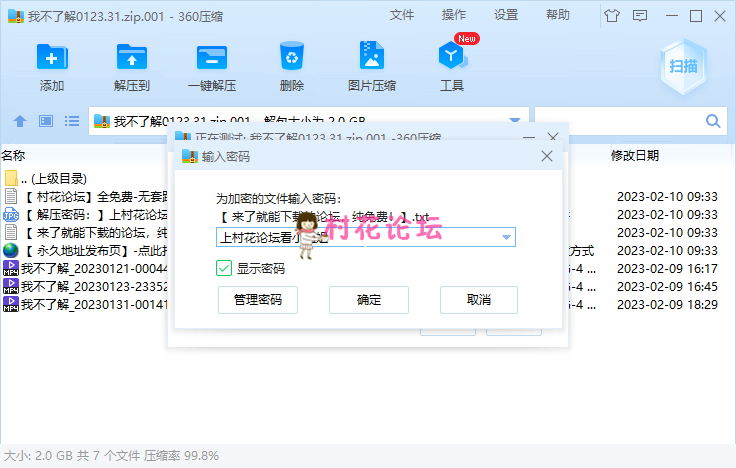Screen dimensions: 736x468
Task: Select the globe link file 永久地址发布页
Action: (11, 250)
